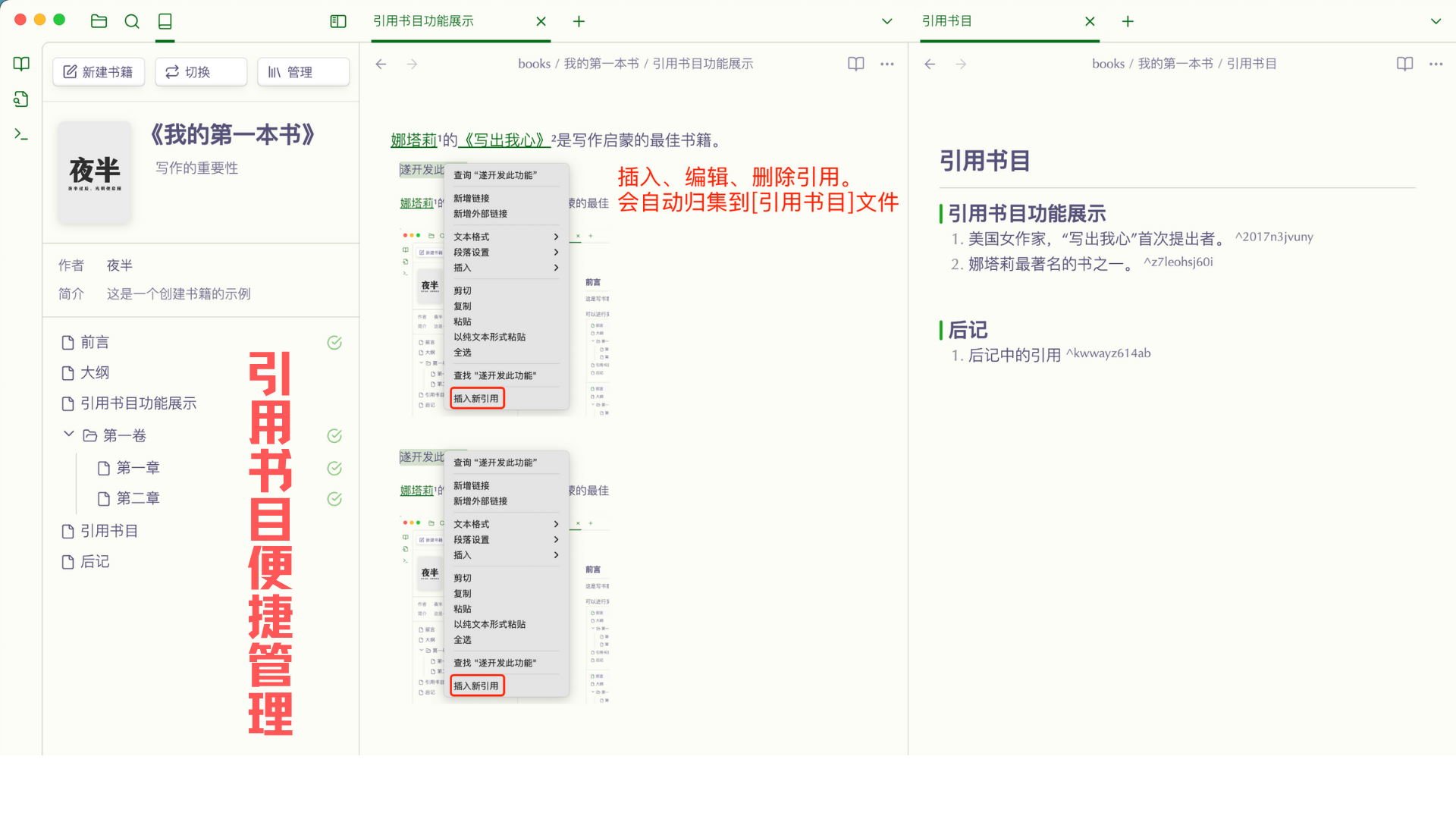Switch to the 引用书目功能展示 tab
The image size is (1456, 819).
tap(423, 21)
